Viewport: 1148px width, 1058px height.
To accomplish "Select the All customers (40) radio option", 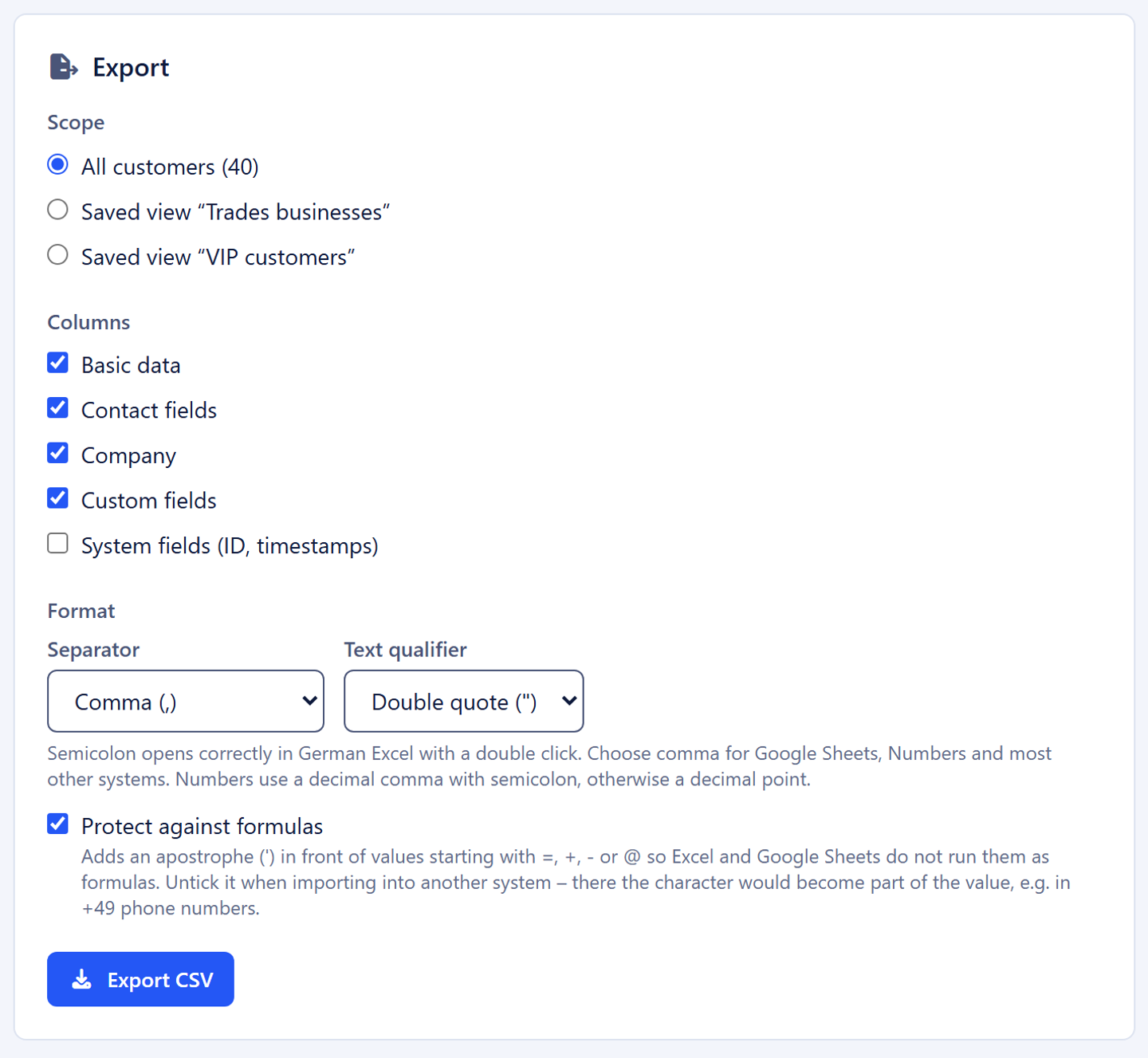I will coord(57,165).
